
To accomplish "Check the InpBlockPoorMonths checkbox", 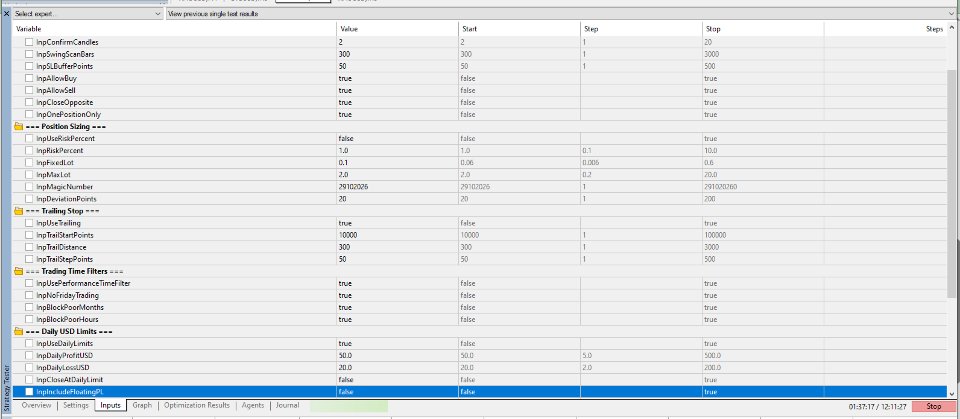I will coord(29,308).
